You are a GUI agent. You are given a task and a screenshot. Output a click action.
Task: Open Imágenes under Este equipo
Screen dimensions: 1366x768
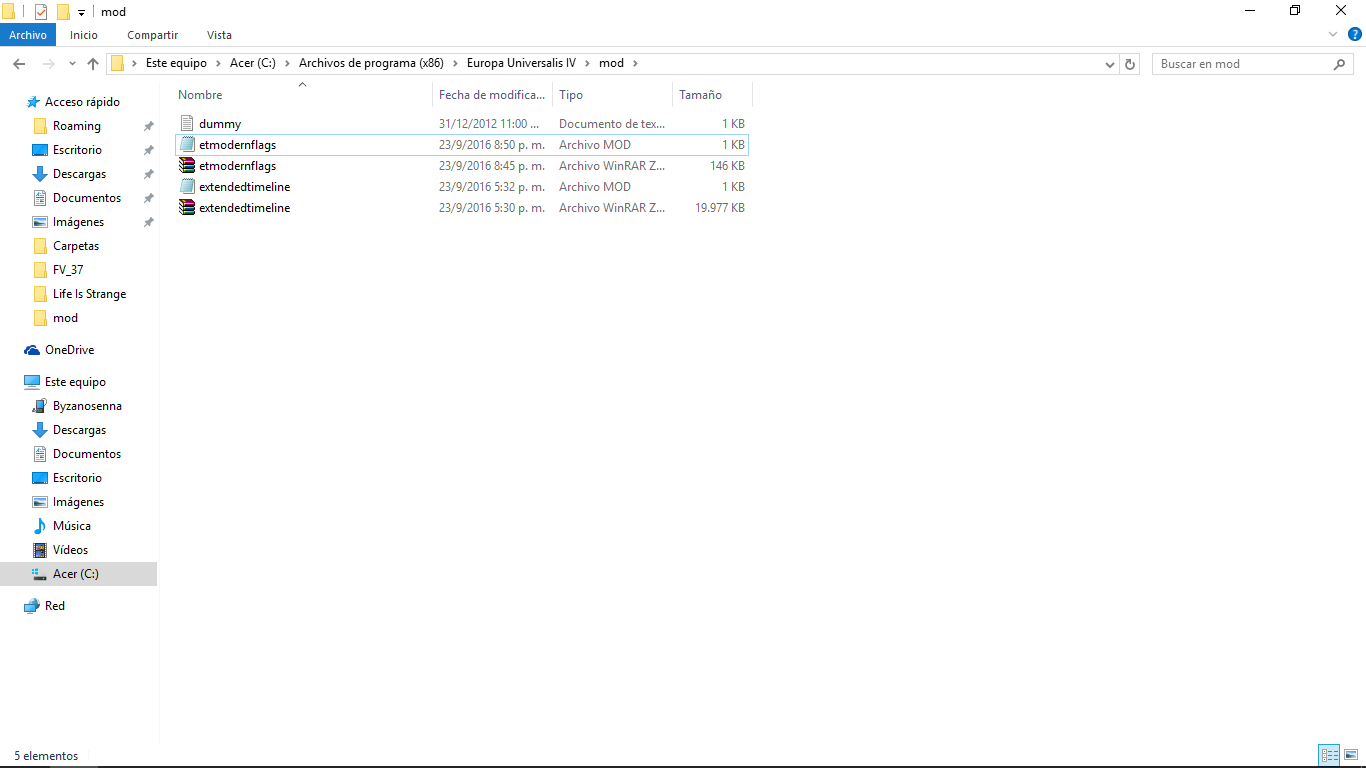78,502
